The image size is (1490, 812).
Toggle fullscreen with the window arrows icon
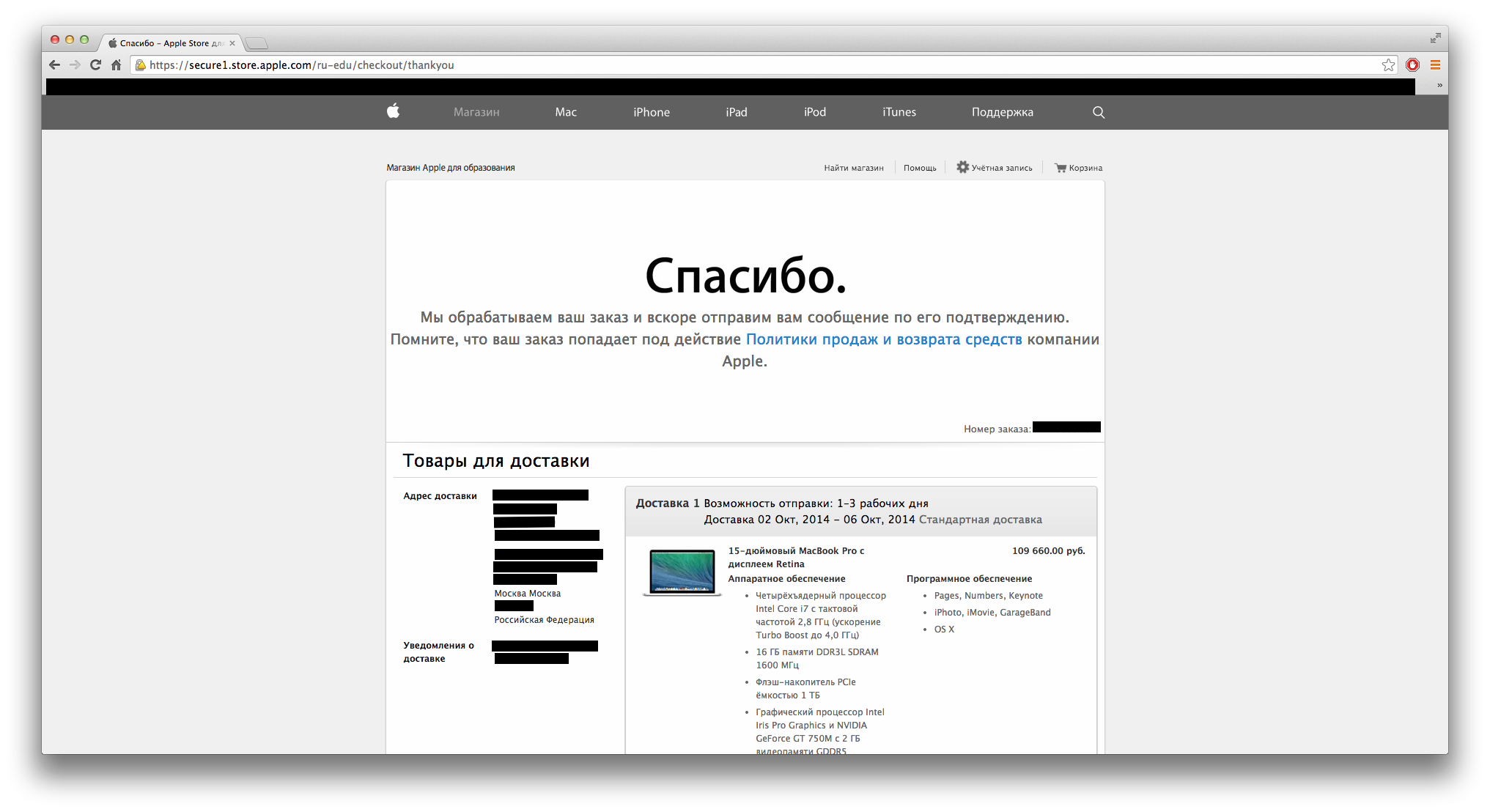(x=1436, y=38)
